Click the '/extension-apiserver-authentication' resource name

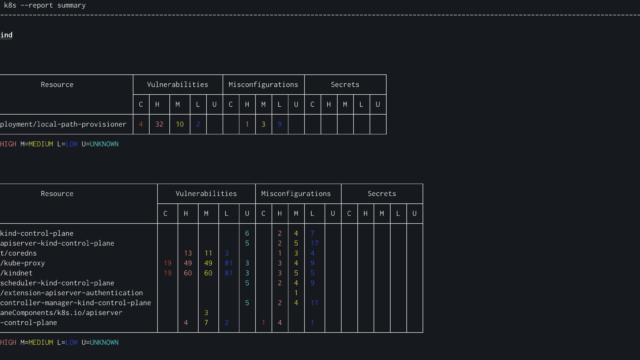[71, 293]
